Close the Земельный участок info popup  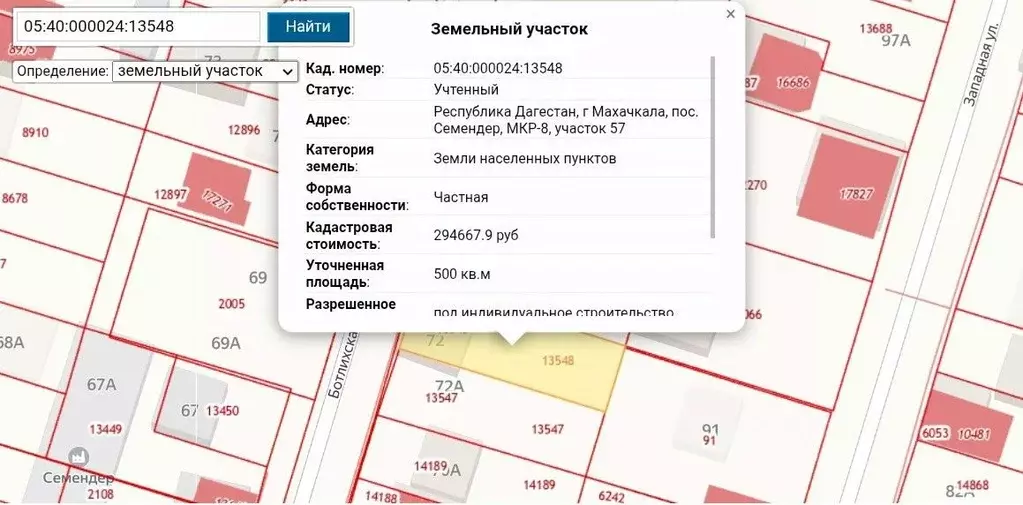(x=731, y=14)
